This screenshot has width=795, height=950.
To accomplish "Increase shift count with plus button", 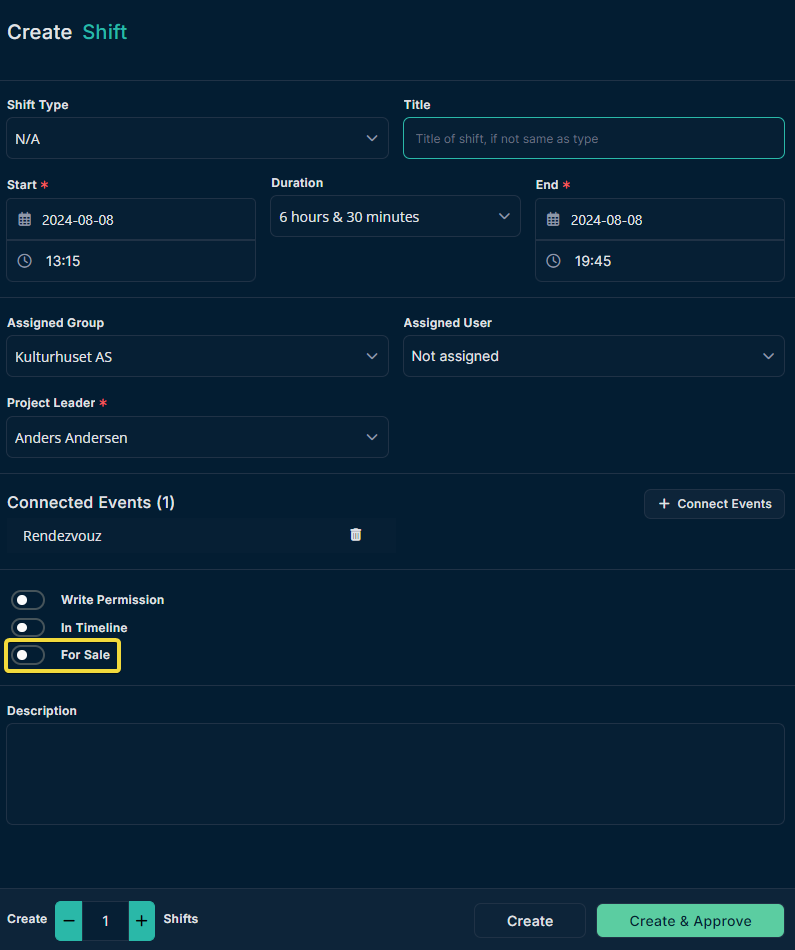I will (x=141, y=921).
